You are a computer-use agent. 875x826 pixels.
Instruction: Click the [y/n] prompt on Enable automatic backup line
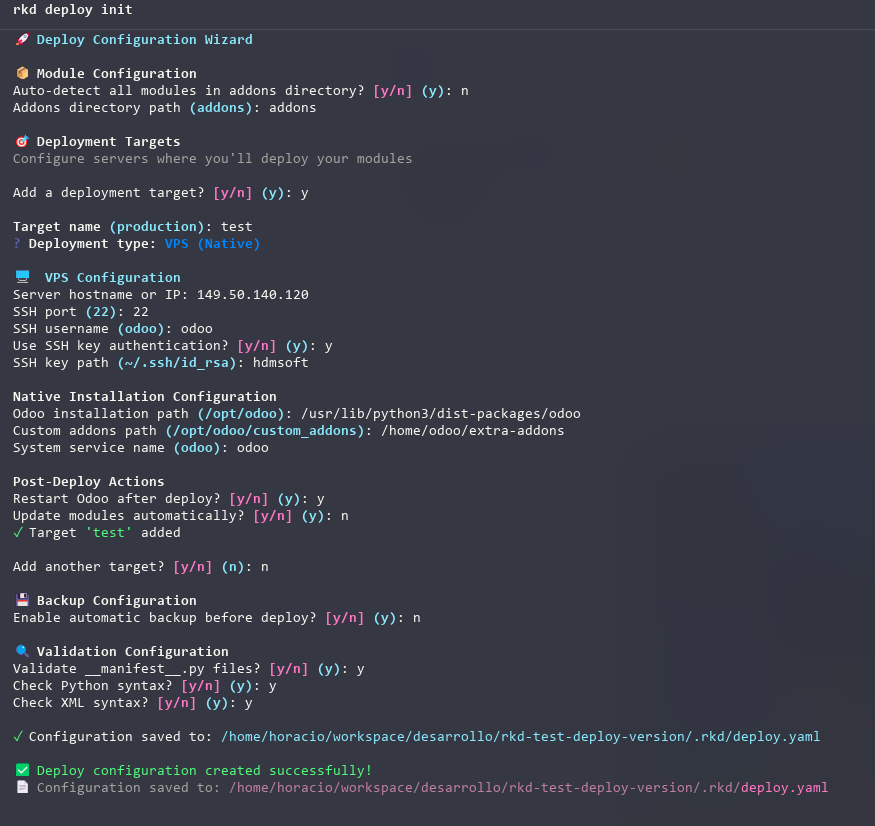pos(344,618)
